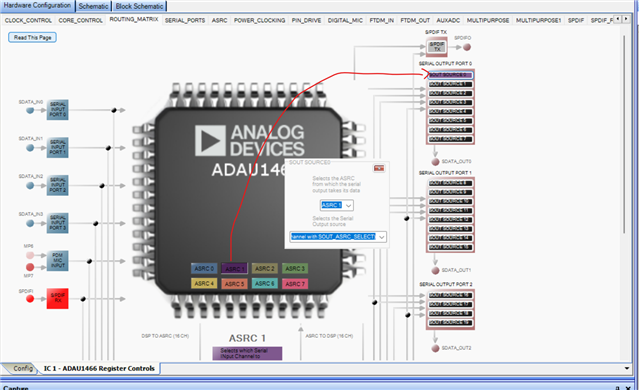Open the ASRC register tab

point(219,20)
